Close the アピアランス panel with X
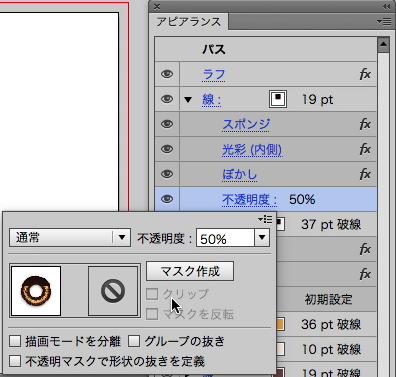 157,6
